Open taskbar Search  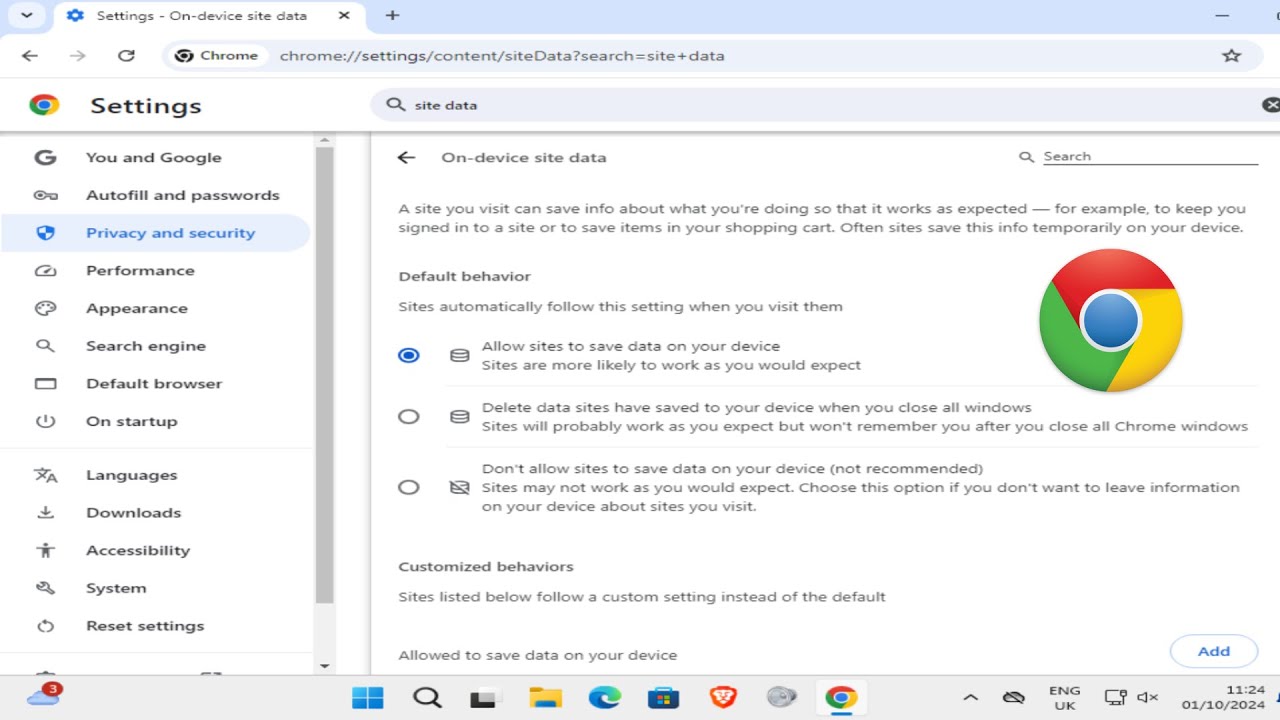click(x=427, y=698)
